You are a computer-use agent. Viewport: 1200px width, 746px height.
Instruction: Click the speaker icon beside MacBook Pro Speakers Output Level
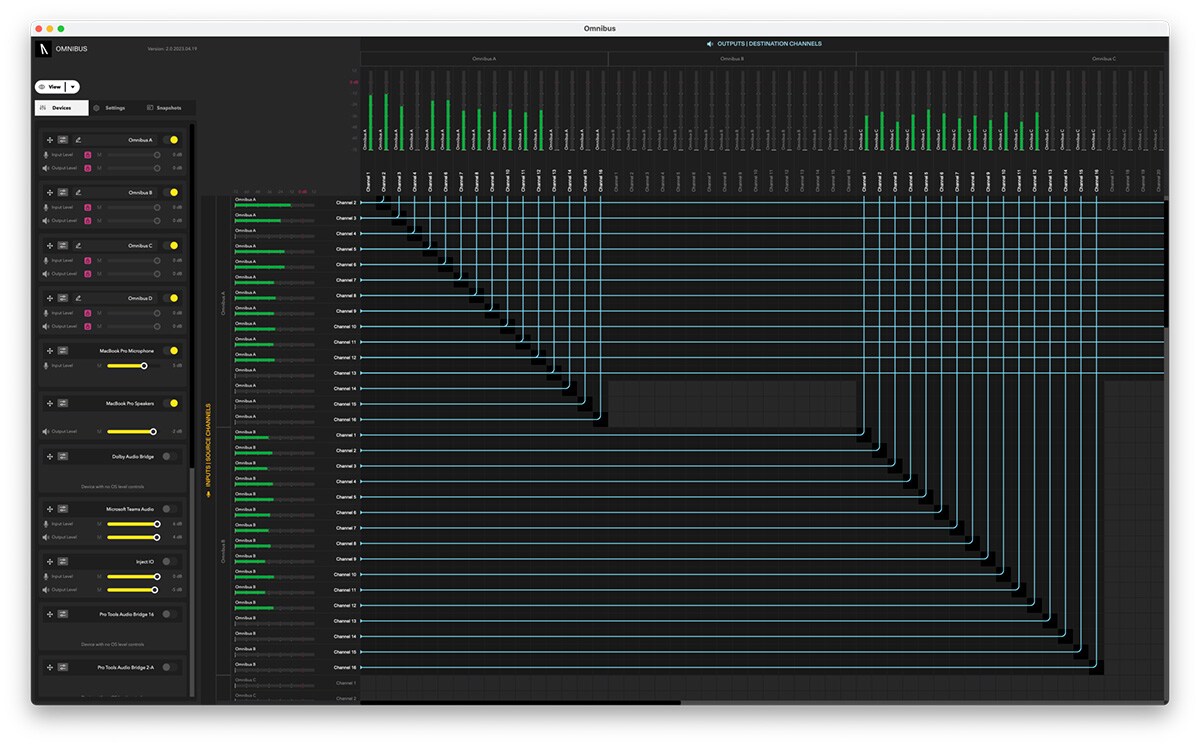coord(46,432)
